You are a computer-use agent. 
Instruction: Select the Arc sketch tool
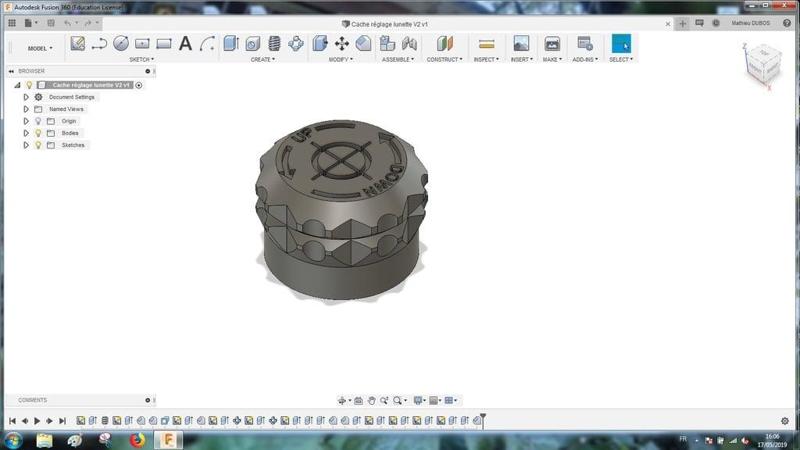207,44
